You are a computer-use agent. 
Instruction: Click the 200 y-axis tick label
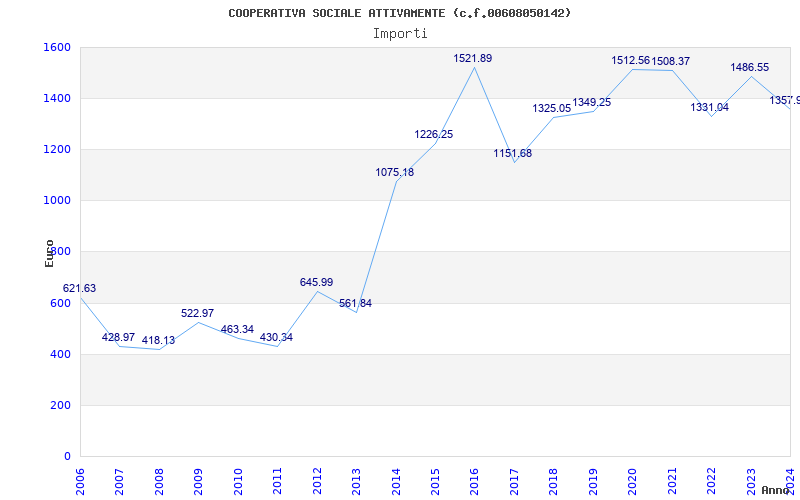click(61, 406)
